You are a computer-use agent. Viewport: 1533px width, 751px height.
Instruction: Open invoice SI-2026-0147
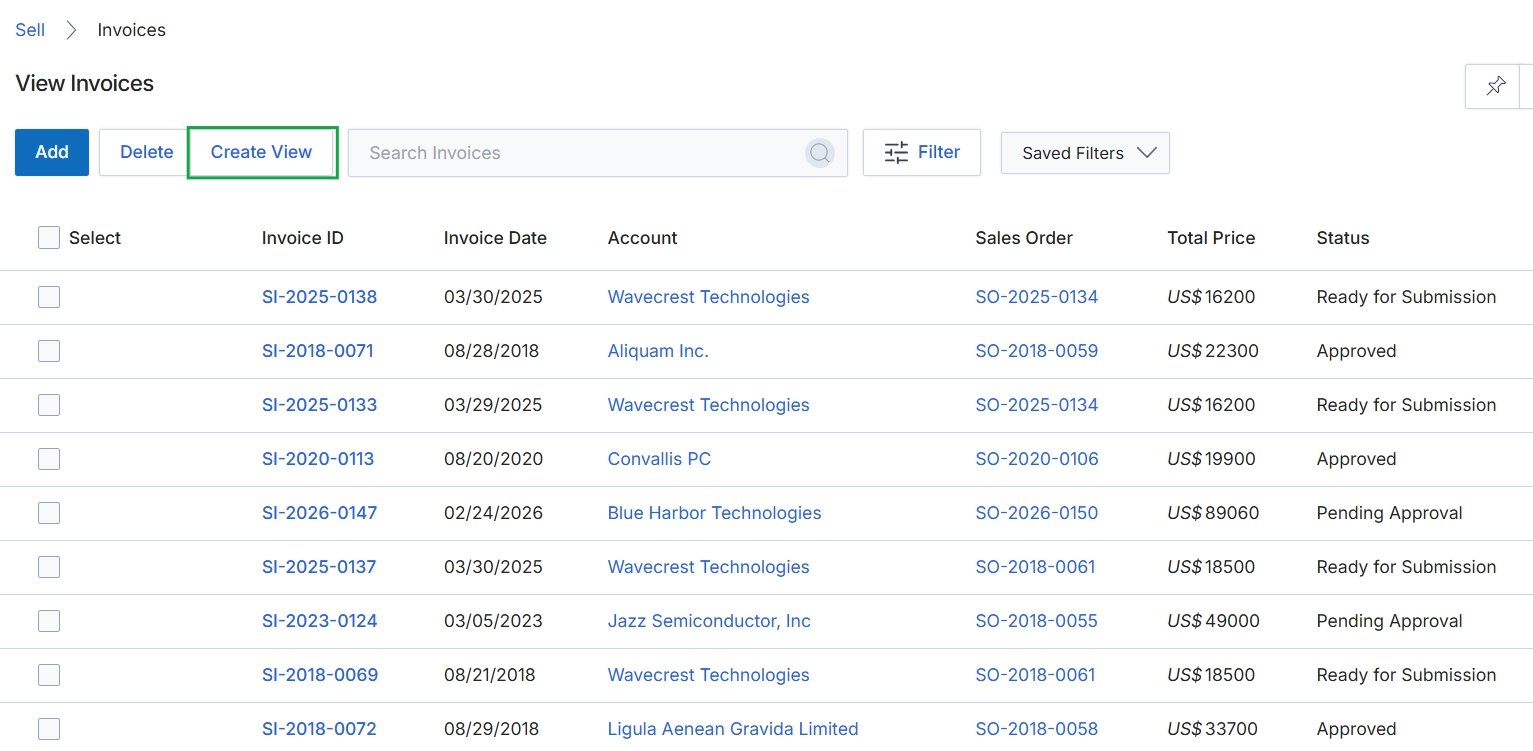tap(319, 513)
